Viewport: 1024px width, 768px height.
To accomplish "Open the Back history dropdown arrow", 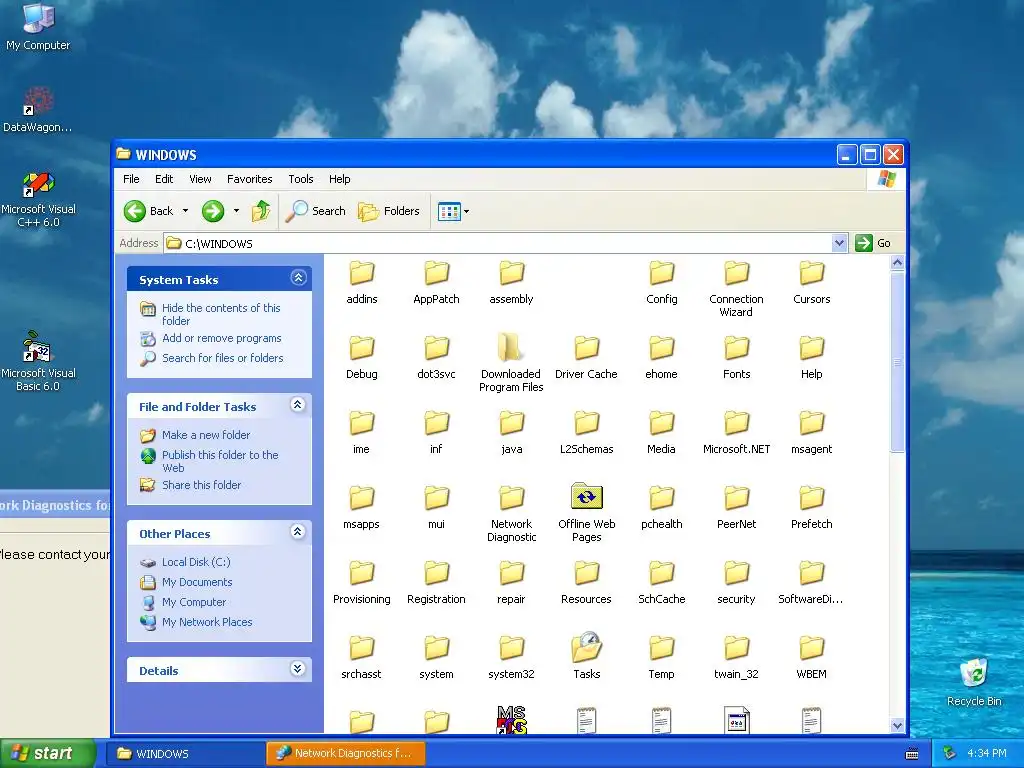I will [x=185, y=211].
